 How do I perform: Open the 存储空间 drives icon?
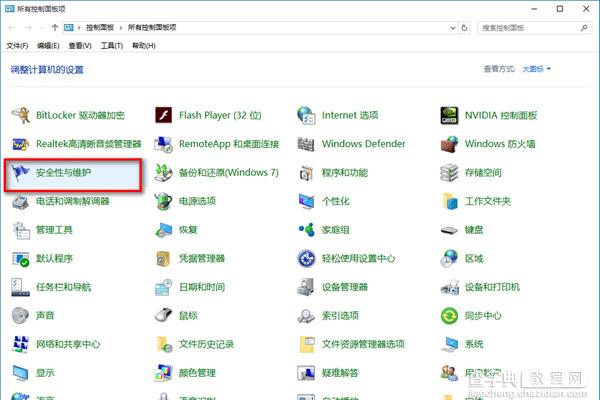coord(449,173)
